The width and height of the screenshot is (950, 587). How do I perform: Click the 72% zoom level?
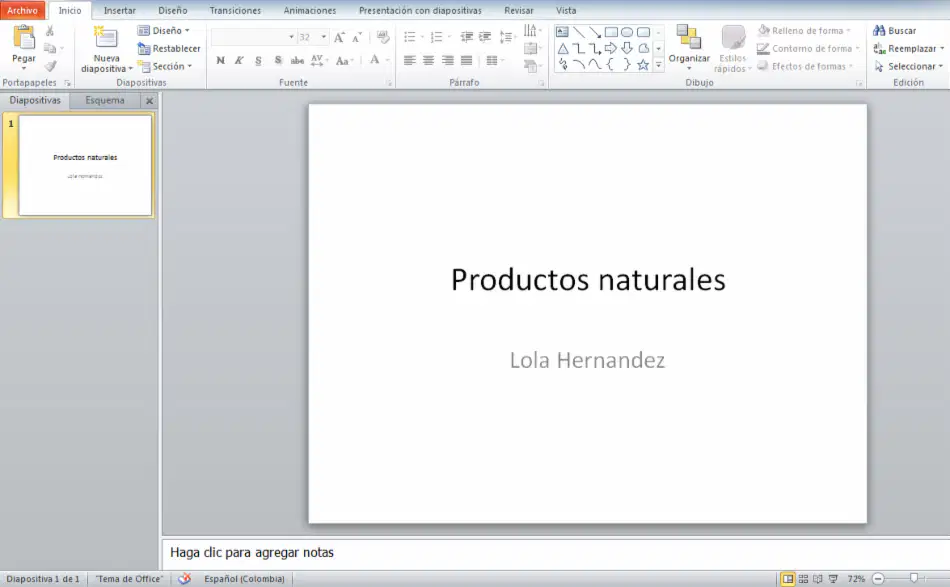(x=855, y=579)
